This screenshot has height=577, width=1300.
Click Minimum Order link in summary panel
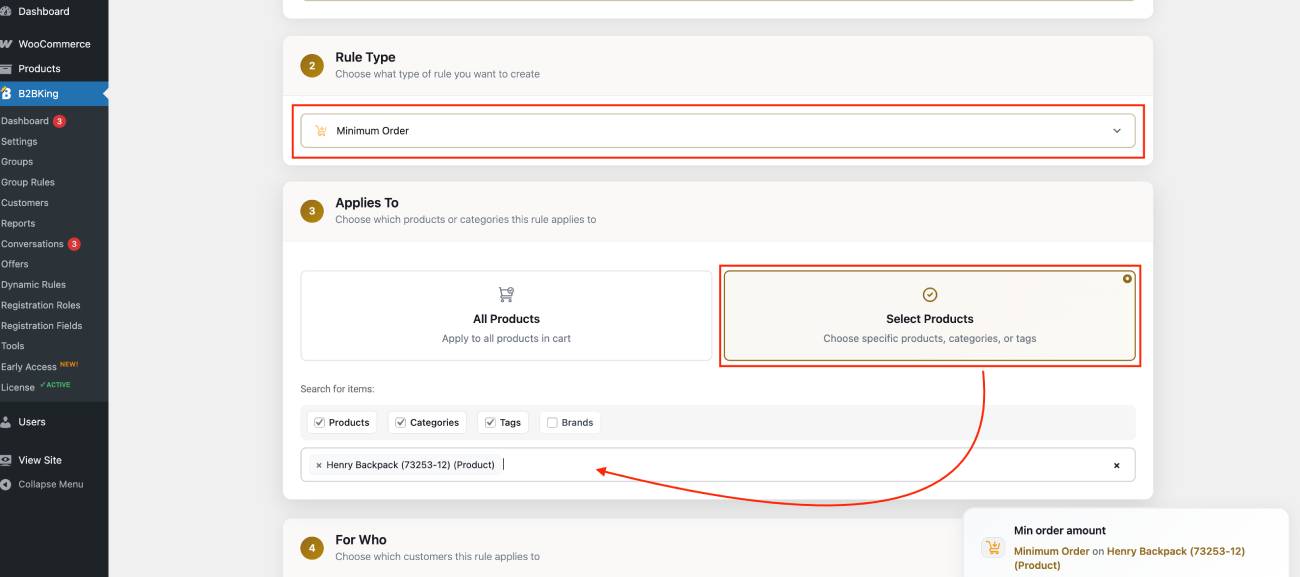pyautogui.click(x=1051, y=551)
